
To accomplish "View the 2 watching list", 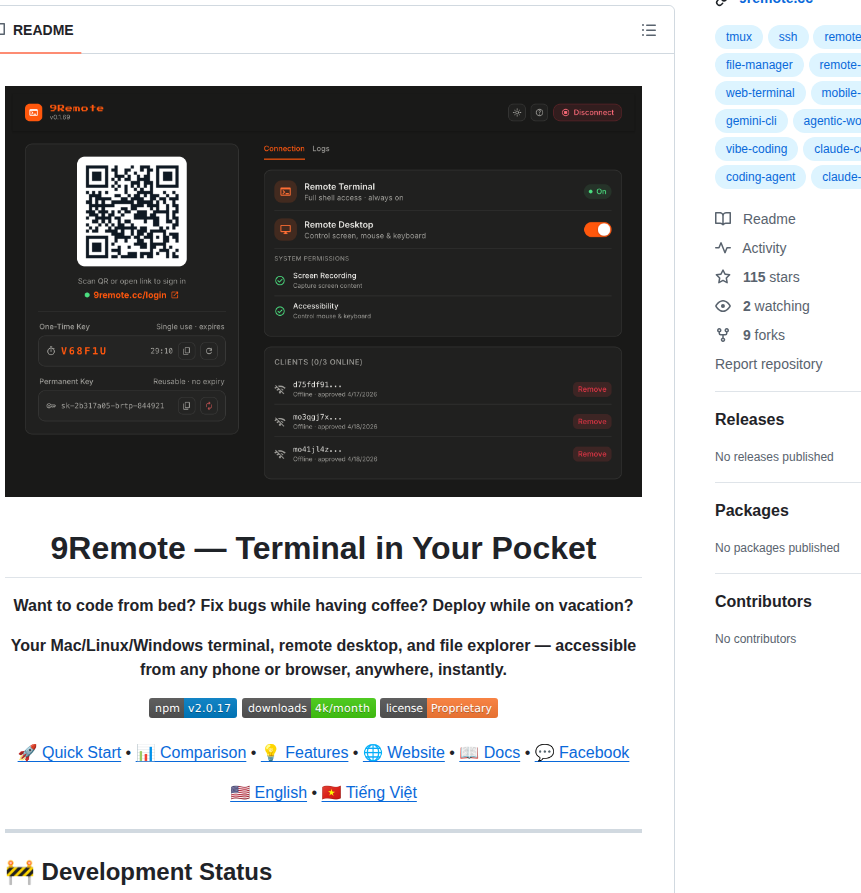I will coord(776,306).
